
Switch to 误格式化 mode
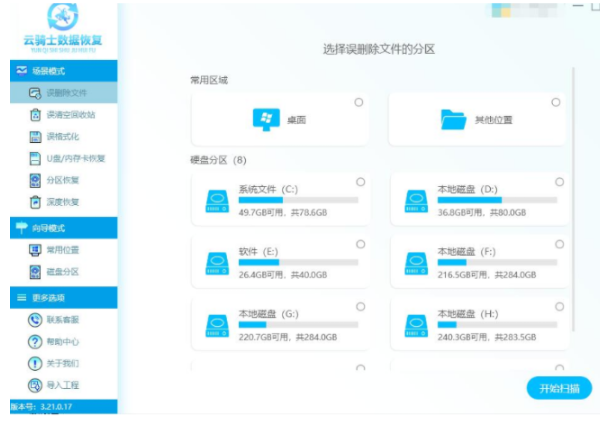62,136
